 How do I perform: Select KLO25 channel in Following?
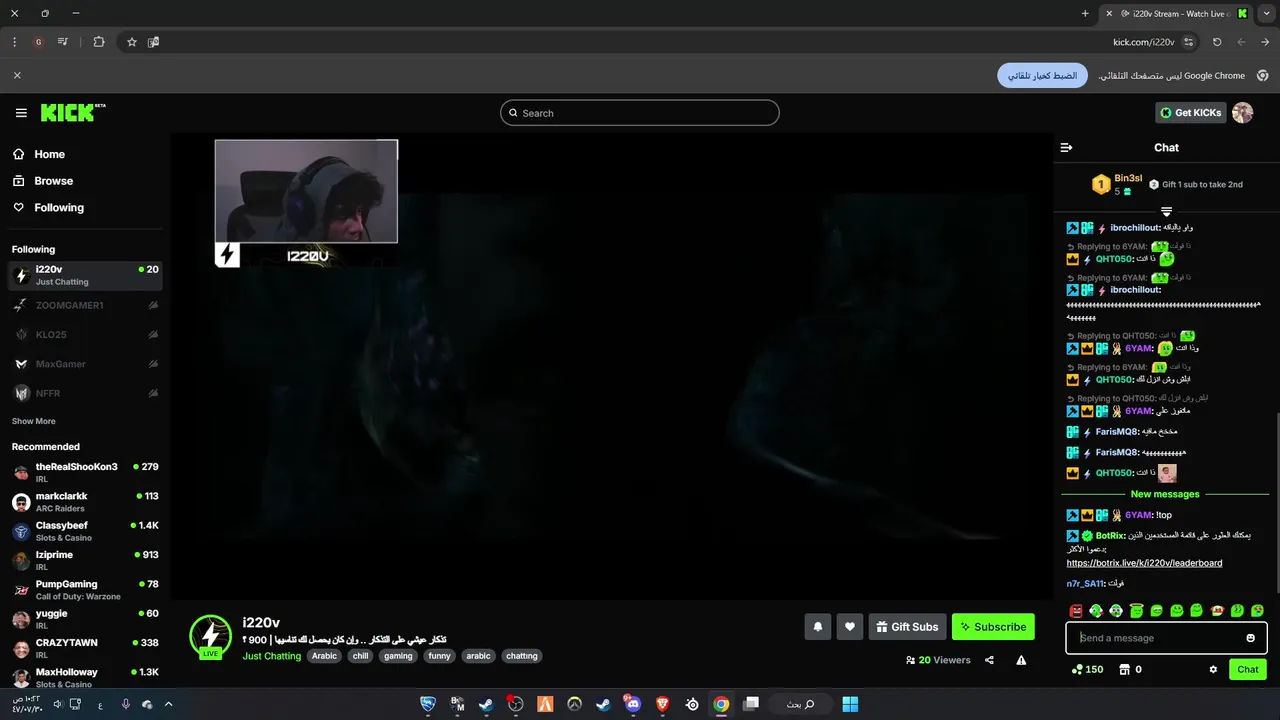click(x=85, y=335)
